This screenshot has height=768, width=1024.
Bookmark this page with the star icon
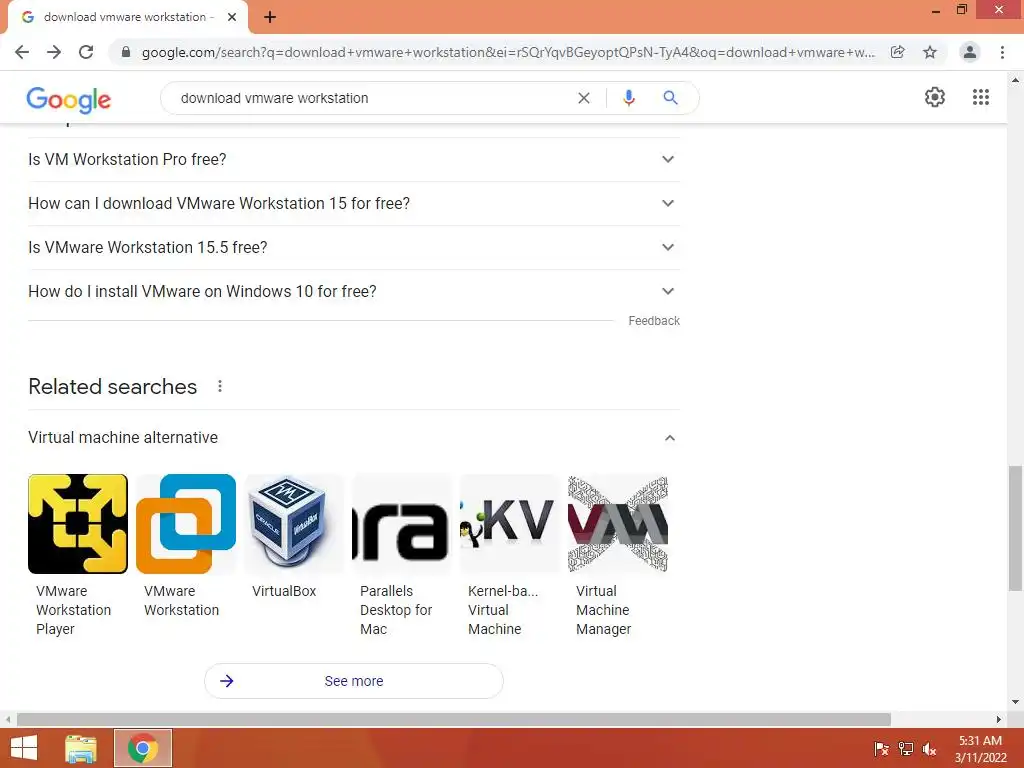tap(930, 52)
